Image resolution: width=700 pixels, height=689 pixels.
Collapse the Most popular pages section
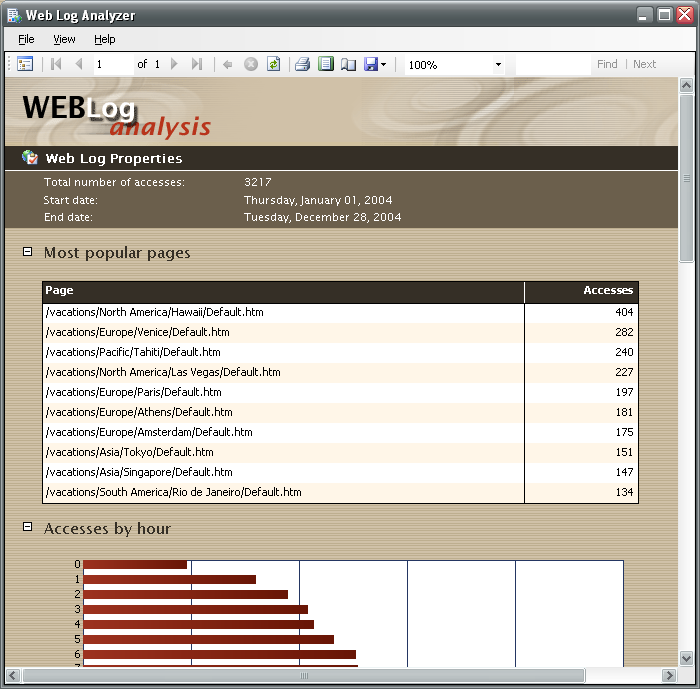[x=28, y=252]
